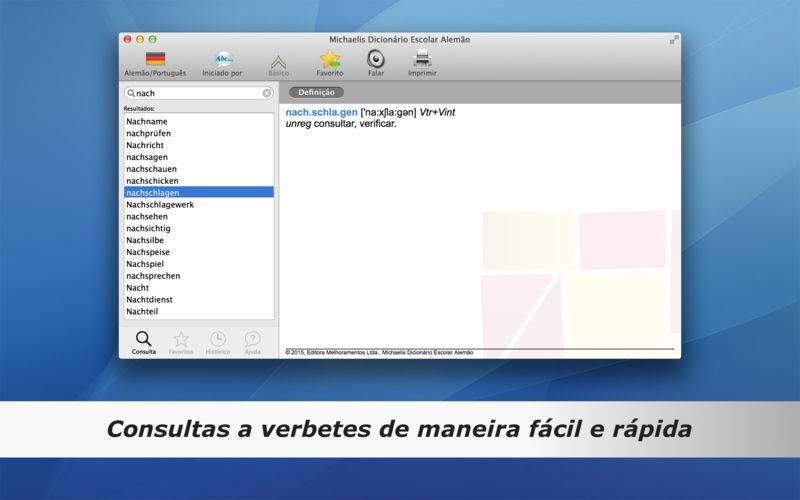Viewport: 800px width, 500px height.
Task: Click the search field containing nach
Action: coord(198,93)
